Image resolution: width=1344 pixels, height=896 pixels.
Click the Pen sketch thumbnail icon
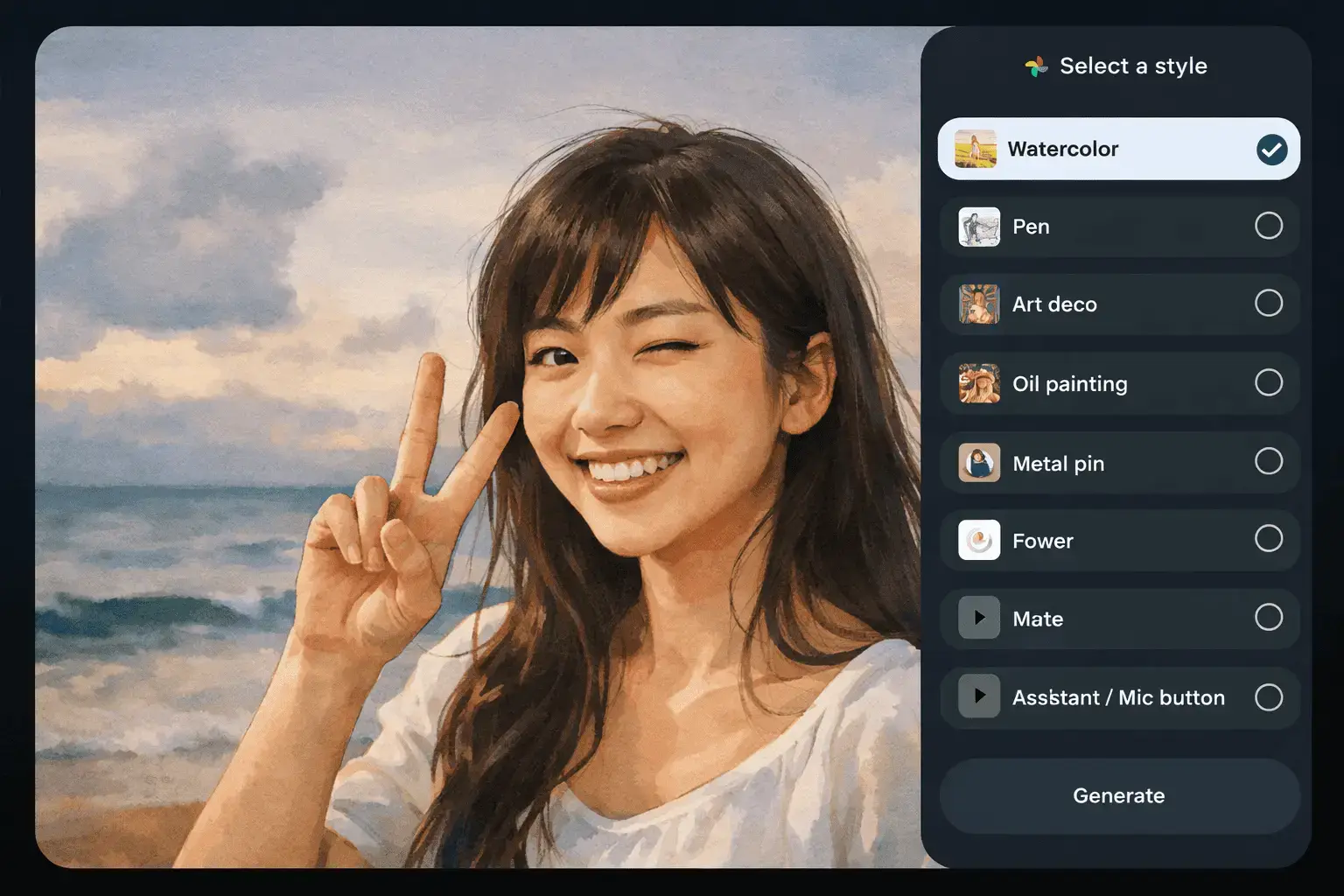coord(979,227)
